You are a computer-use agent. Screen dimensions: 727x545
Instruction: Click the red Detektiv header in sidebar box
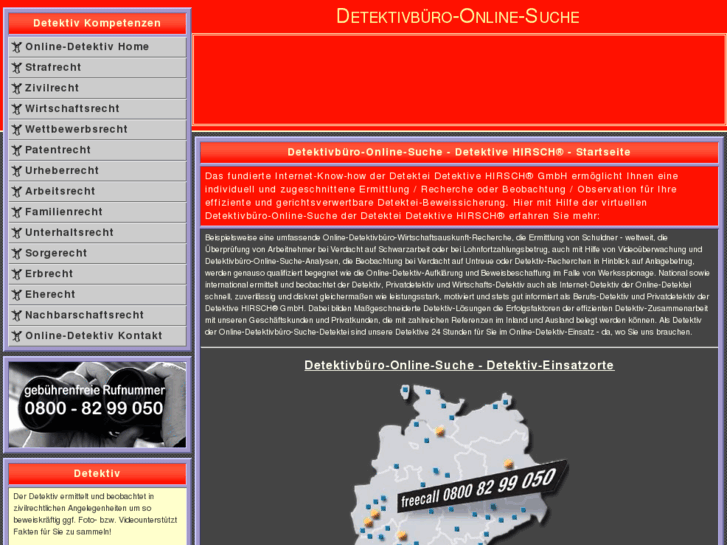97,474
